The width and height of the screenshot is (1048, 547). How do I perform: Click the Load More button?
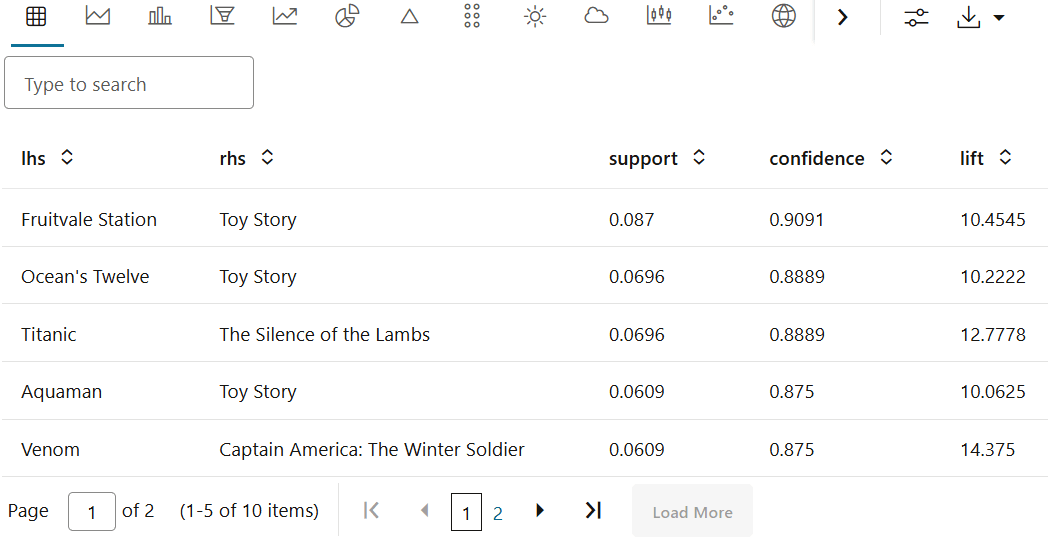[692, 512]
